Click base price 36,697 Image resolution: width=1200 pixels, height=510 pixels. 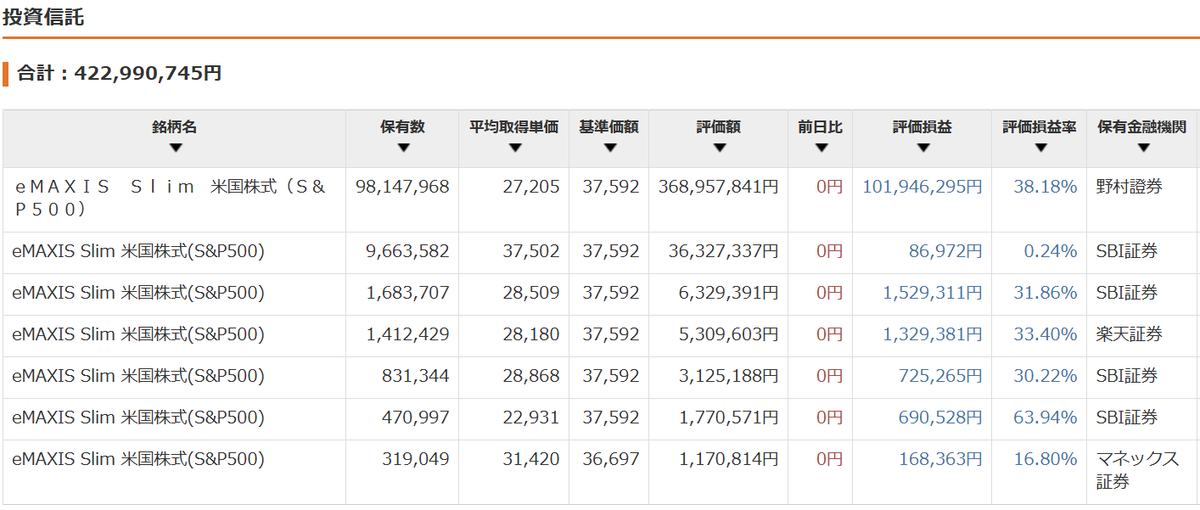[x=610, y=459]
